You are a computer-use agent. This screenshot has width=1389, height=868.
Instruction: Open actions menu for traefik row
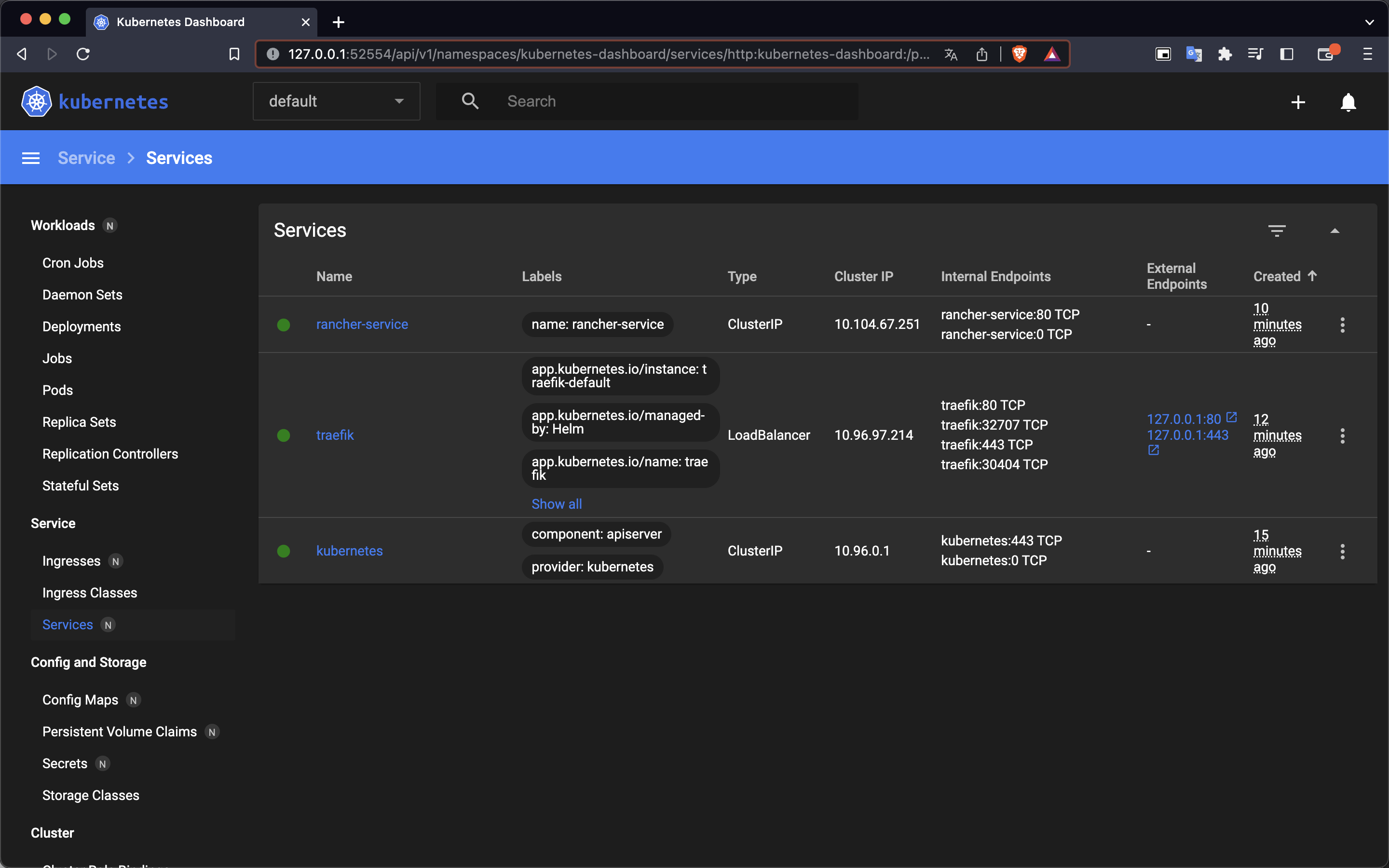tap(1342, 436)
